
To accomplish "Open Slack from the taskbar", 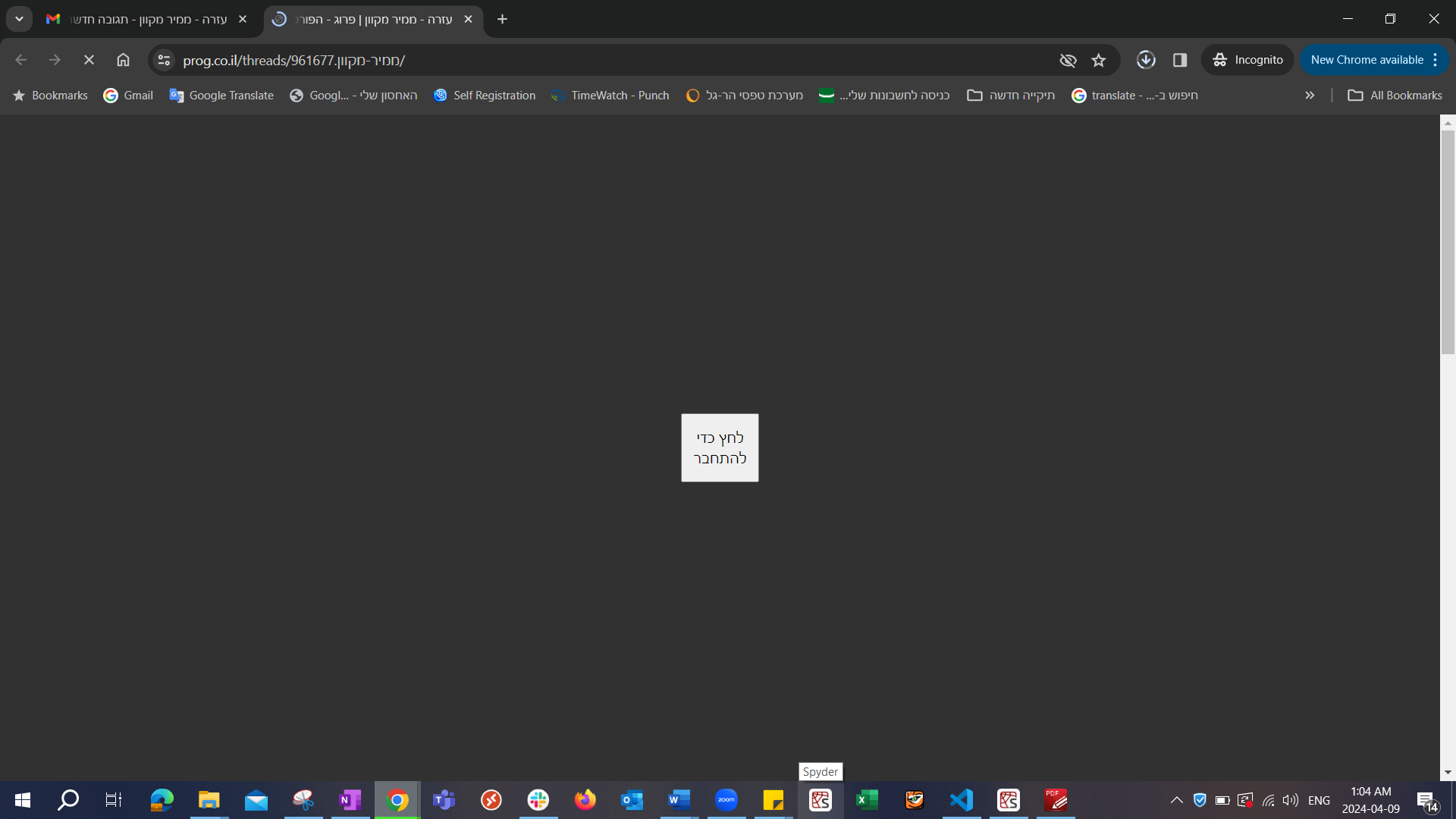I will 538,800.
